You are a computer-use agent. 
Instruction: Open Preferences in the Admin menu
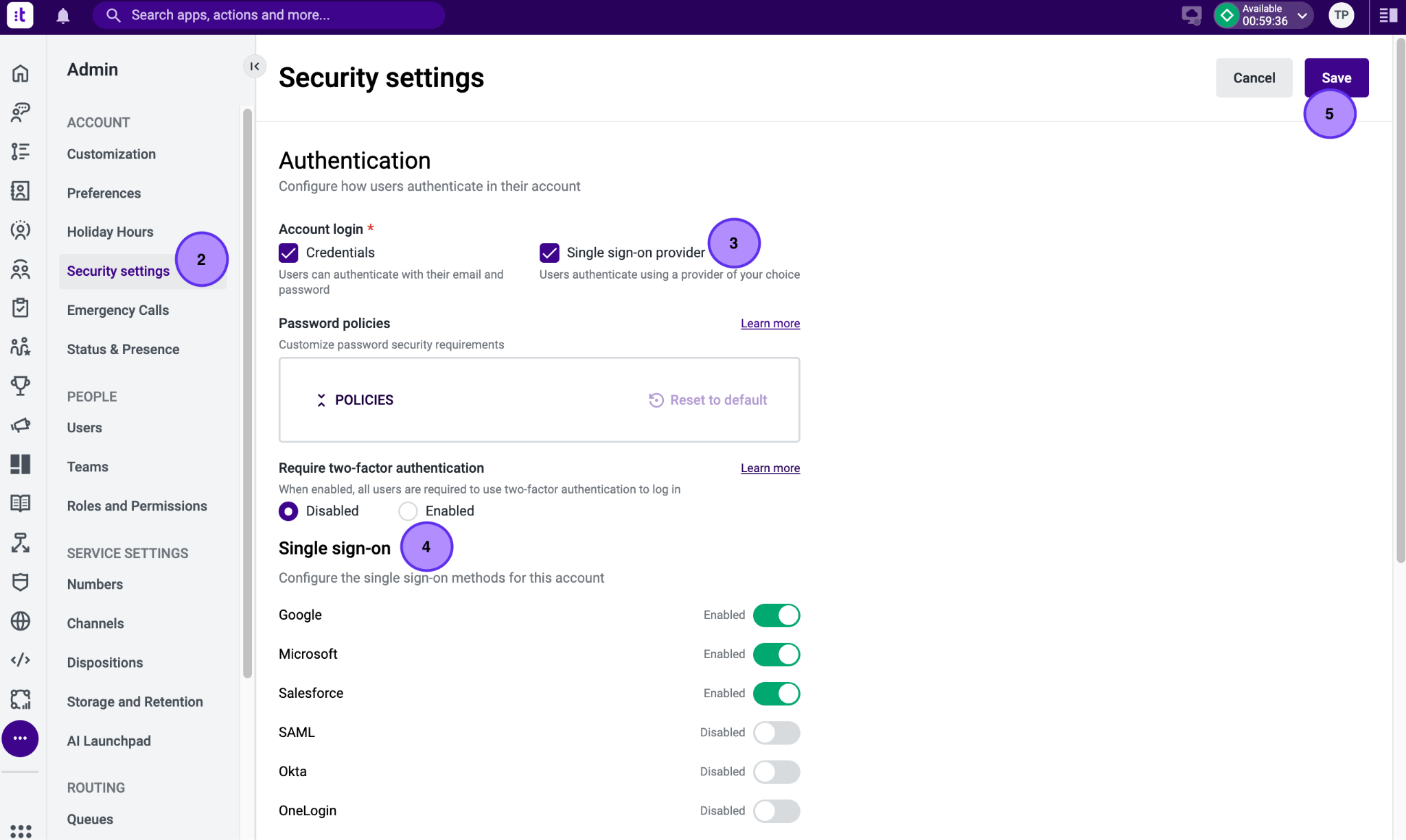[x=104, y=194]
